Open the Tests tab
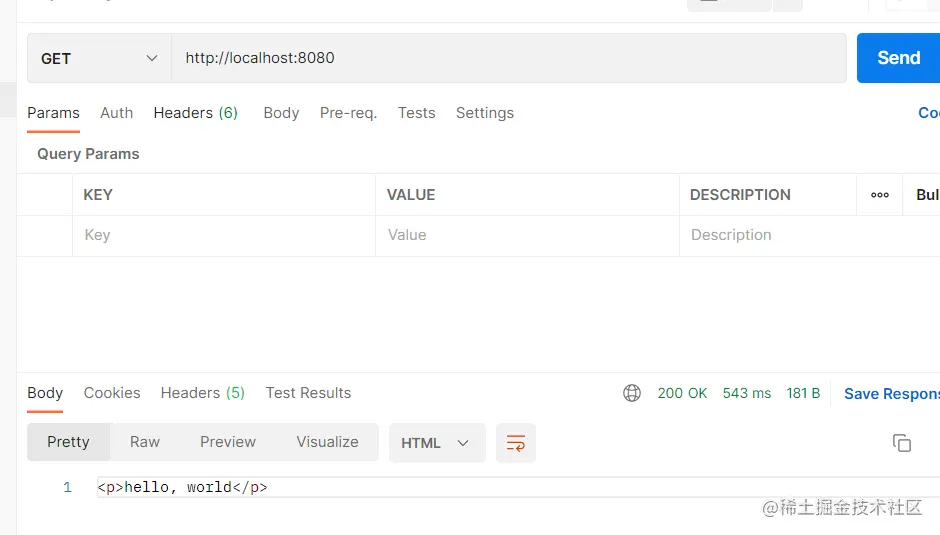940x535 pixels. pyautogui.click(x=417, y=113)
